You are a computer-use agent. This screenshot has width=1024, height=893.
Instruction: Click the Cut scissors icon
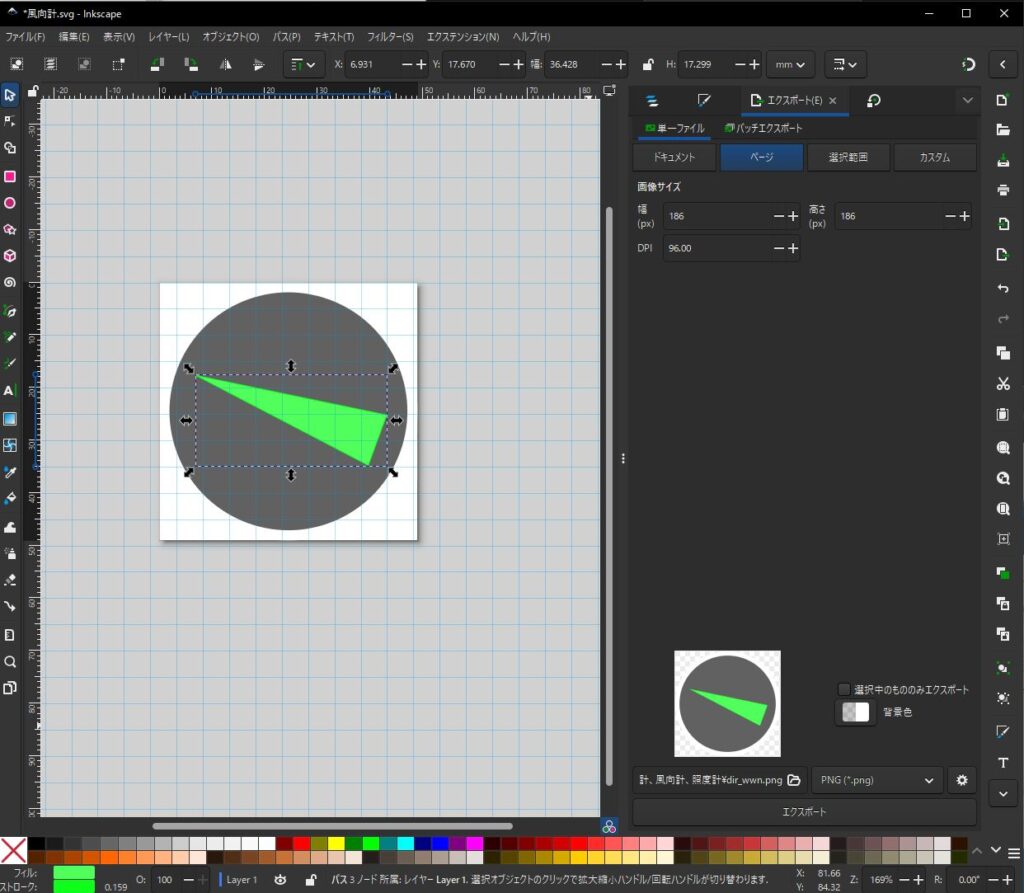pyautogui.click(x=1003, y=384)
